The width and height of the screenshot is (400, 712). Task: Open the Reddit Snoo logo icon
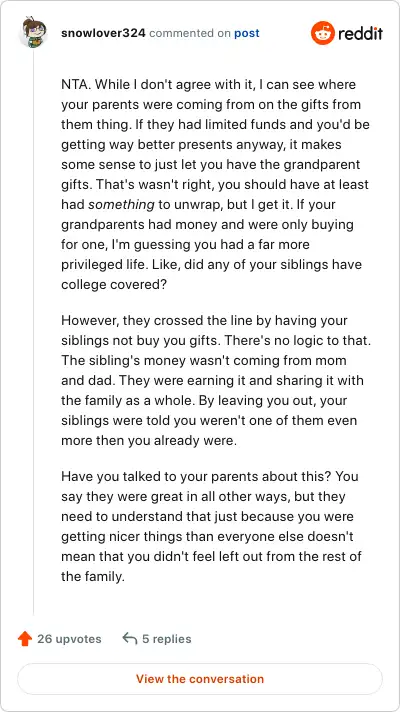[x=322, y=33]
